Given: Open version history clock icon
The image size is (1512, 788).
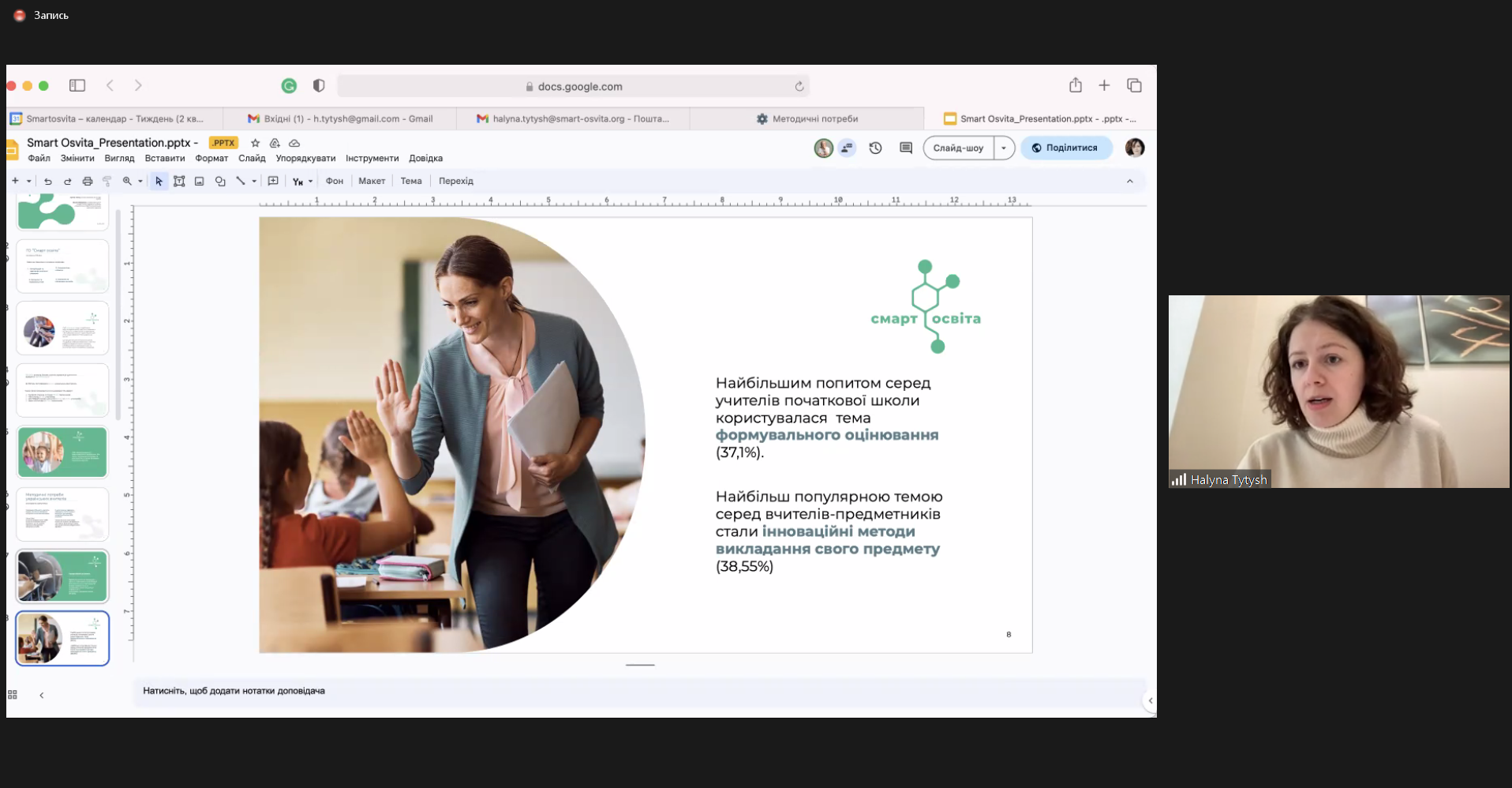Looking at the screenshot, I should [x=875, y=148].
